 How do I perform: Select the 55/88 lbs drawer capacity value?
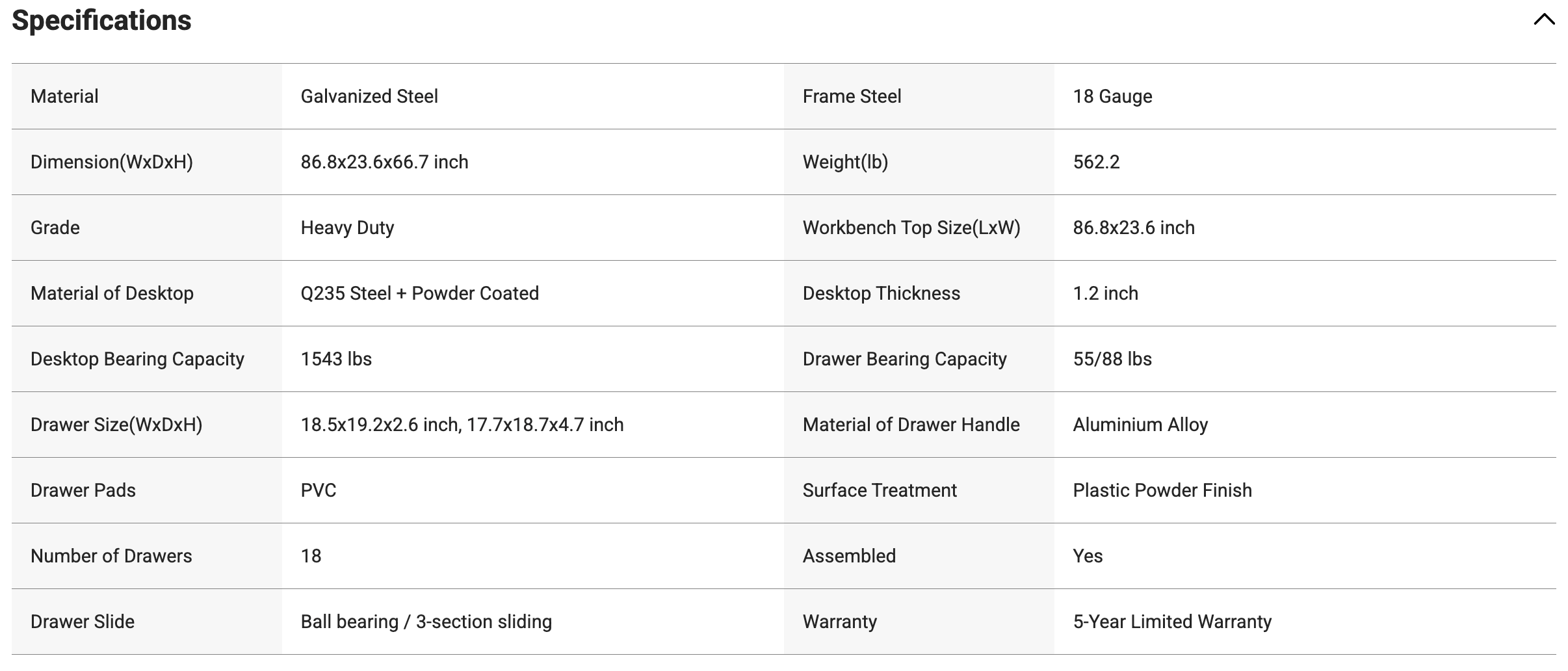point(1112,359)
